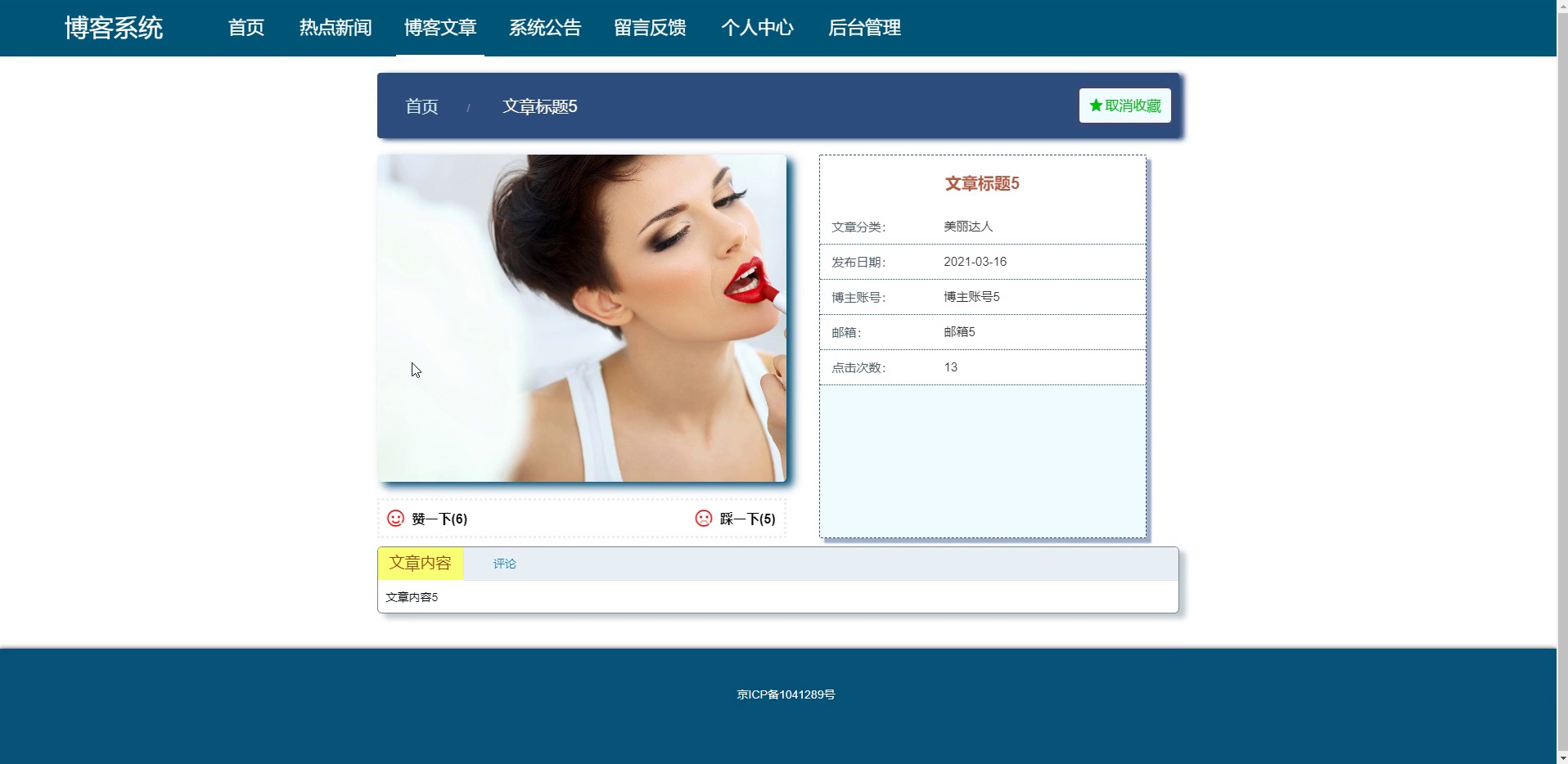
Task: Open 后台管理 from the navigation bar
Action: pos(864,27)
